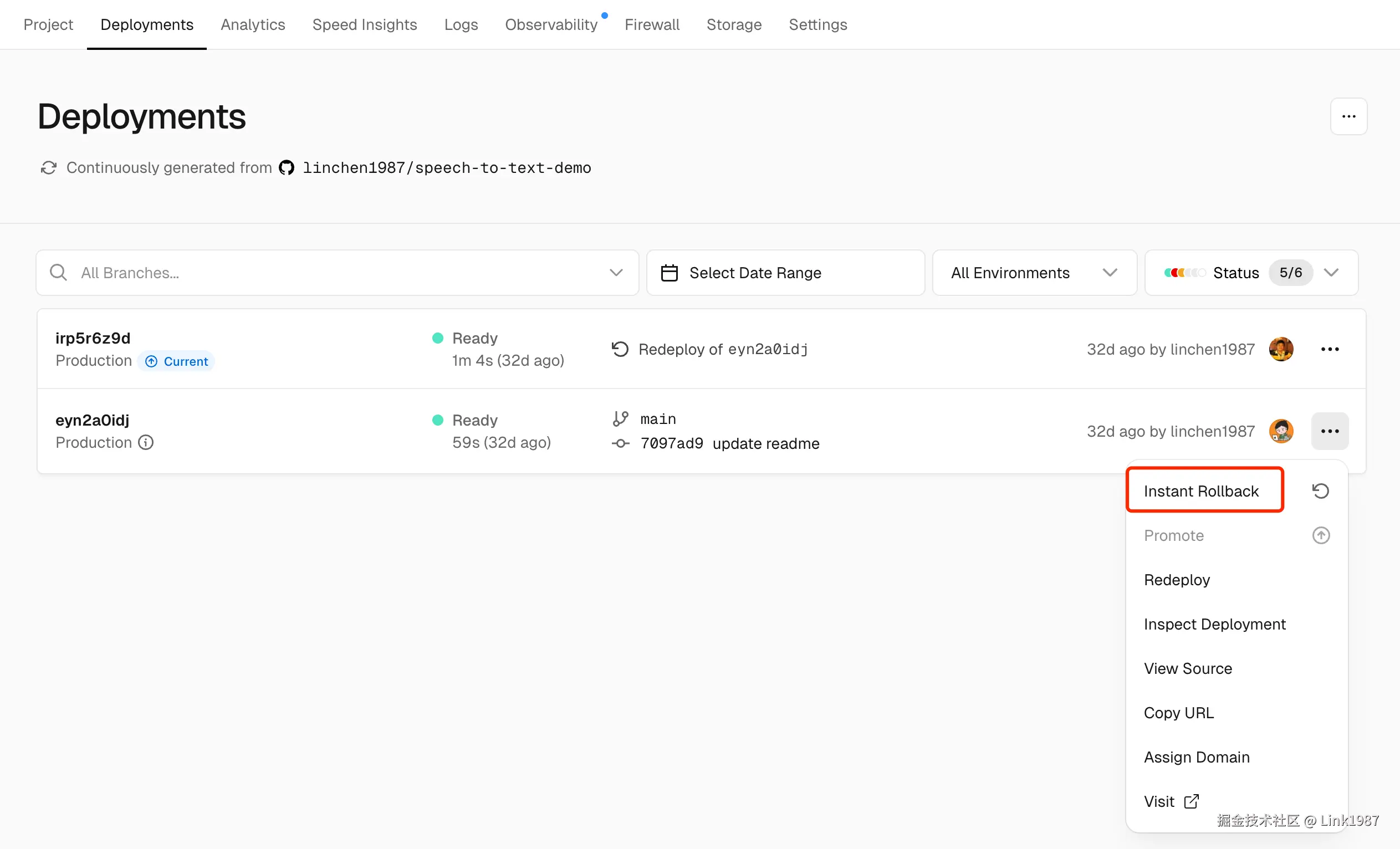The height and width of the screenshot is (849, 1400).
Task: Click the info icon next to eyn2a0idj Production
Action: pyautogui.click(x=146, y=442)
